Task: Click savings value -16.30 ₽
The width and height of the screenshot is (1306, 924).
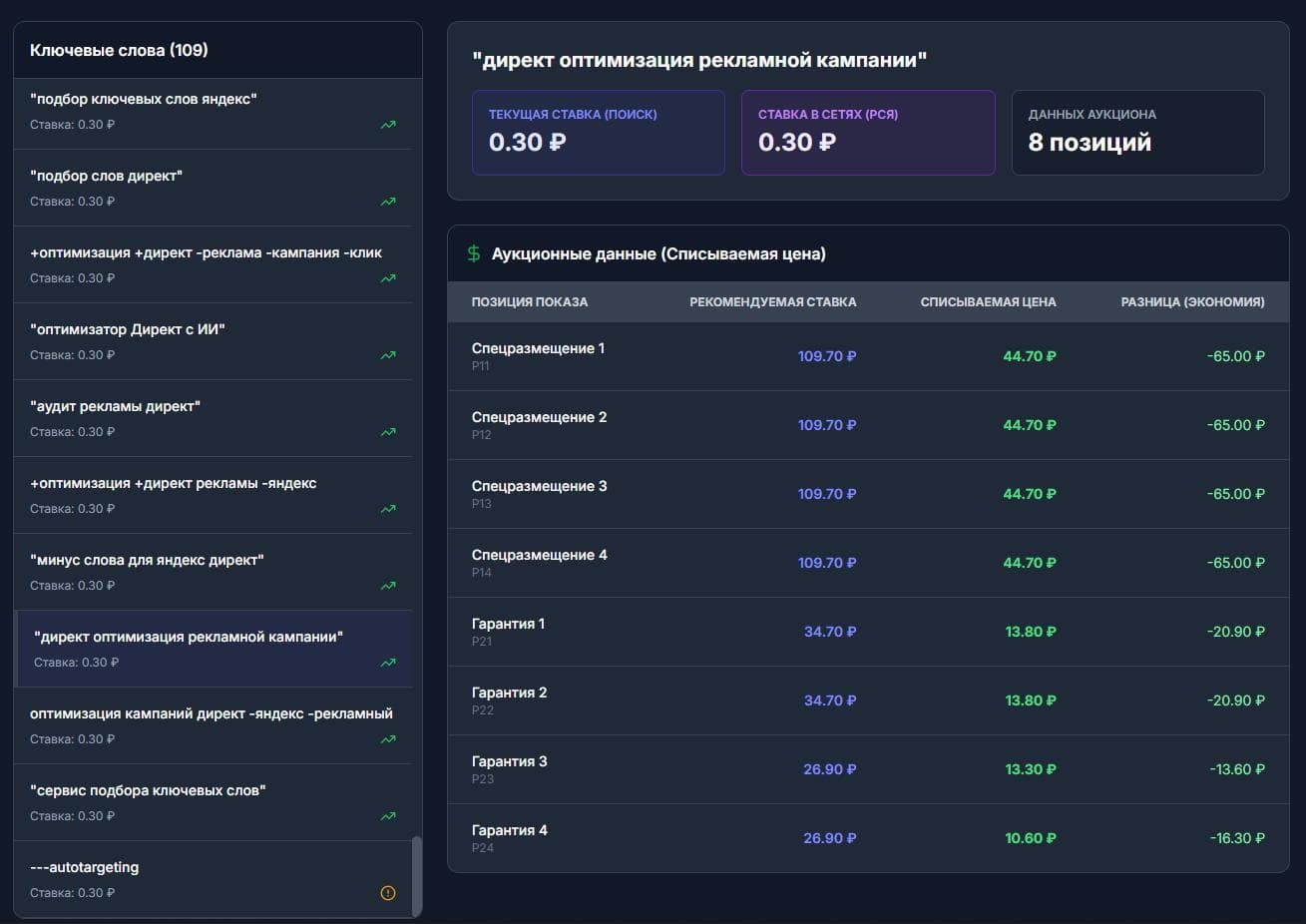Action: coord(1237,838)
